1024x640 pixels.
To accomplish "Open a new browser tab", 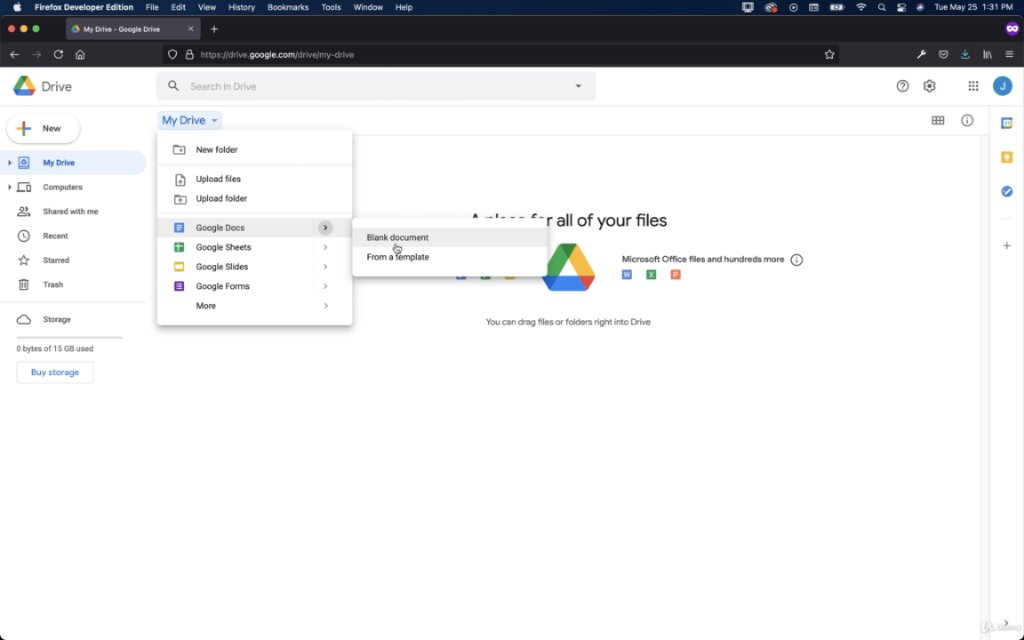I will [x=214, y=29].
